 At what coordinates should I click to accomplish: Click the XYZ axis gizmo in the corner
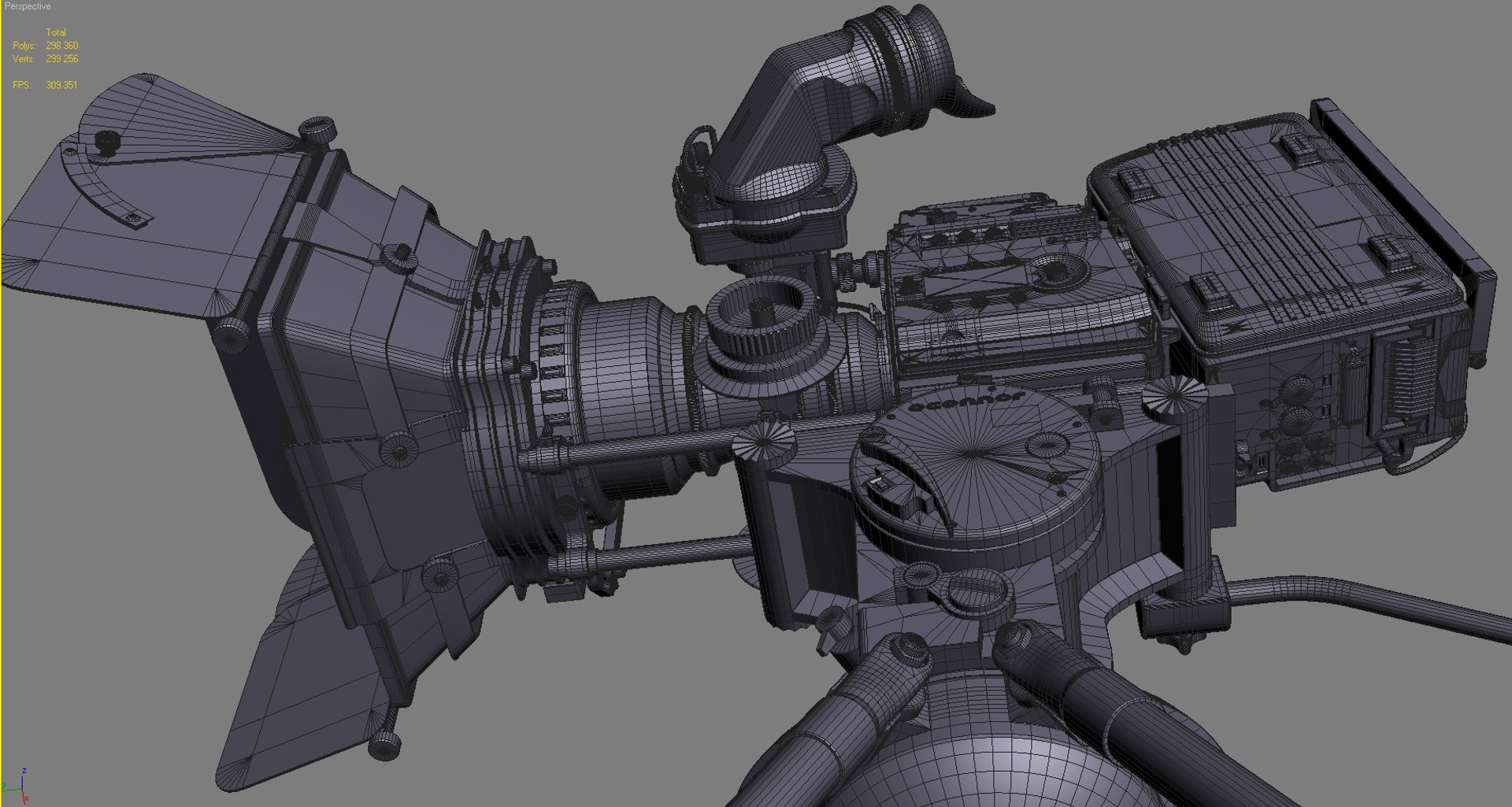(x=16, y=785)
